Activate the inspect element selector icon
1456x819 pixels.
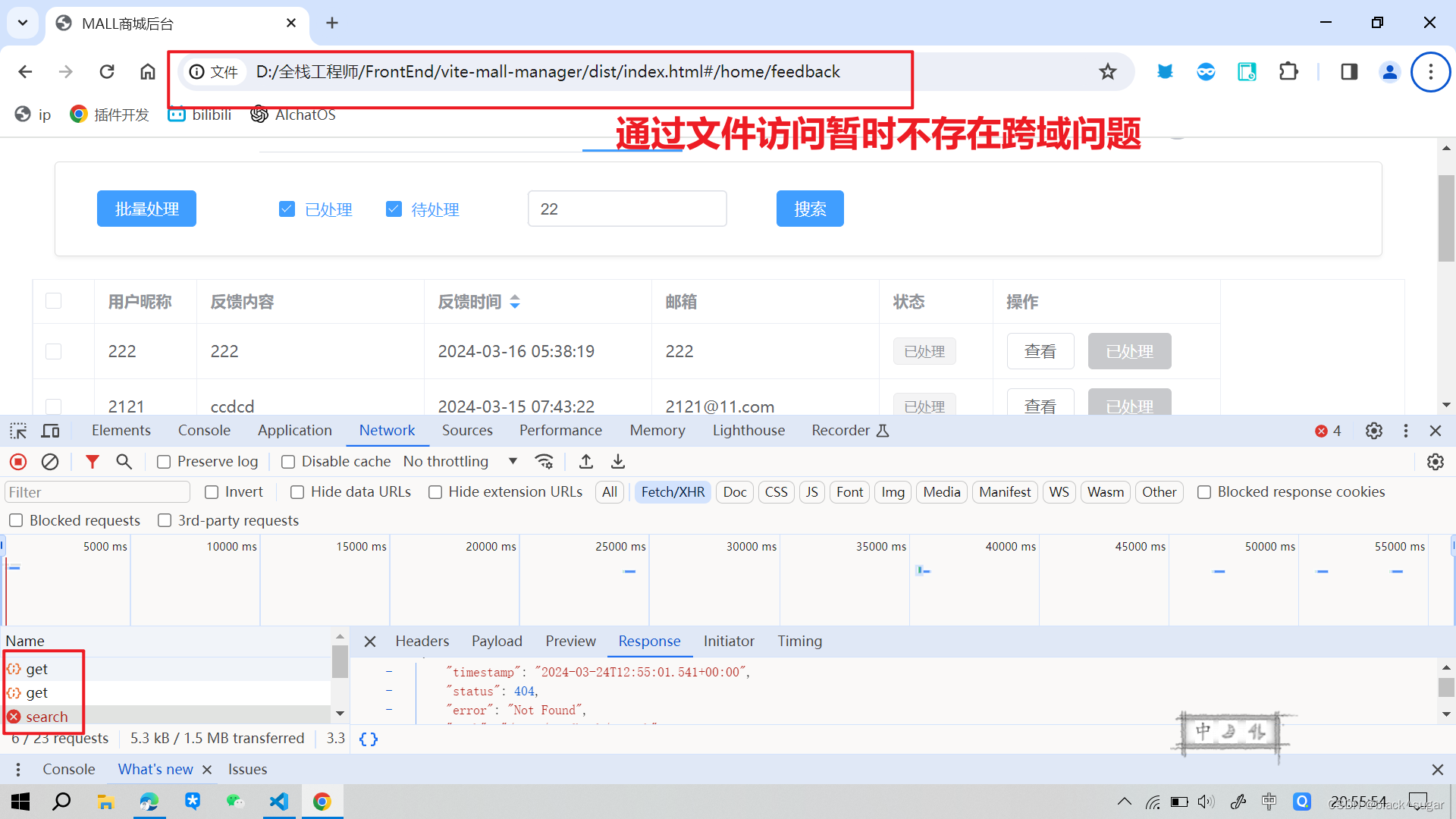coord(18,431)
